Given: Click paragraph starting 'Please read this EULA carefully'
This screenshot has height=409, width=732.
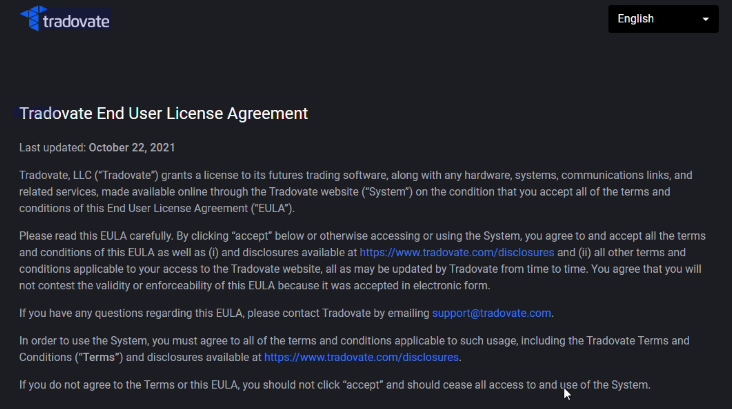Looking at the screenshot, I should (x=362, y=261).
